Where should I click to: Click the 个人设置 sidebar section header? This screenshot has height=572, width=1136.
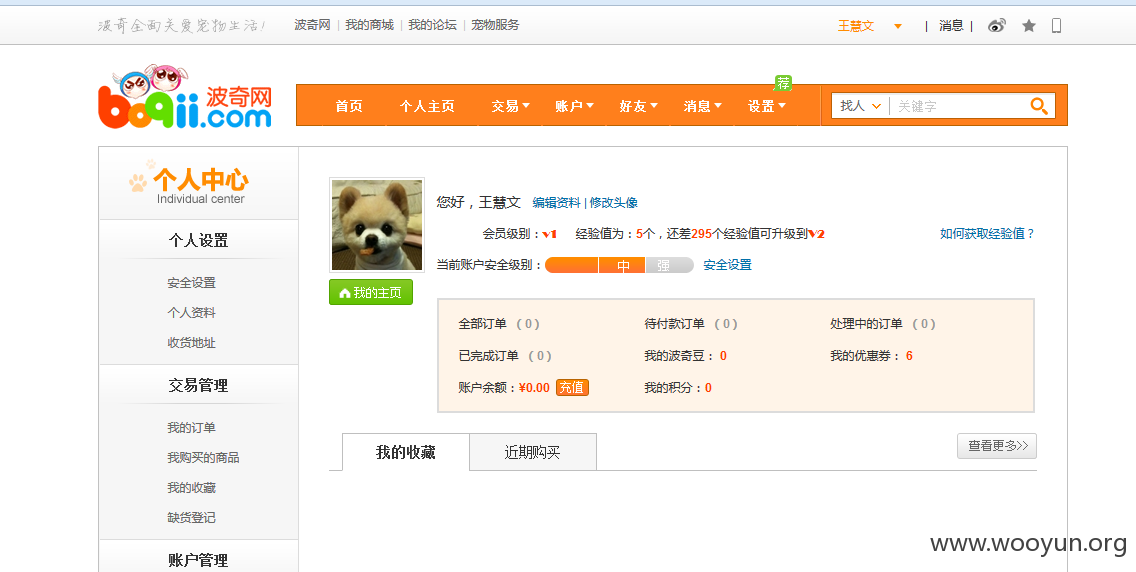point(199,240)
